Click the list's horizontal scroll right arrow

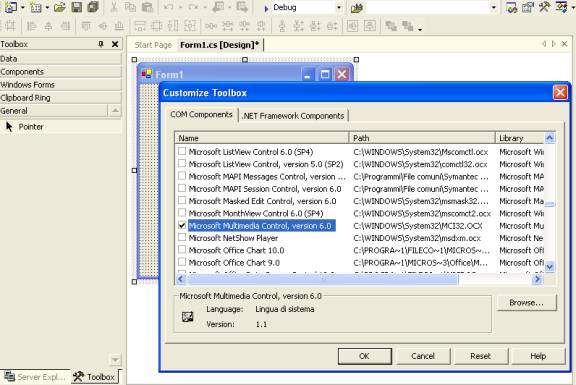(537, 279)
